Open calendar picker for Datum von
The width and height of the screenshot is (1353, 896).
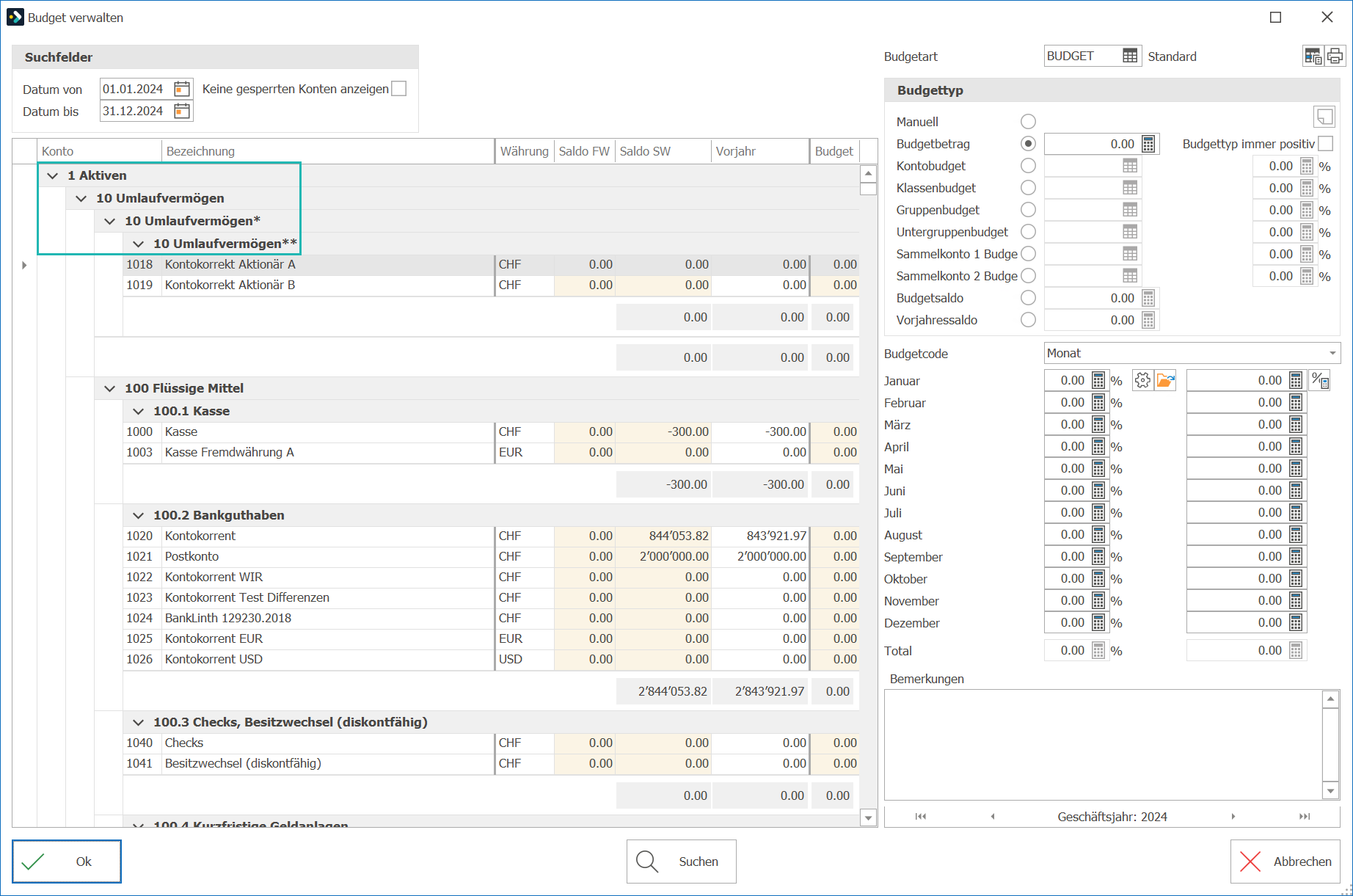[182, 89]
